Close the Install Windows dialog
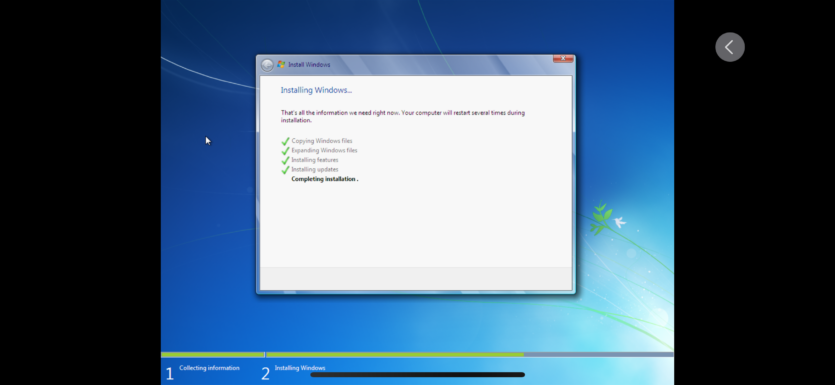Viewport: 835px width, 385px height. click(563, 59)
